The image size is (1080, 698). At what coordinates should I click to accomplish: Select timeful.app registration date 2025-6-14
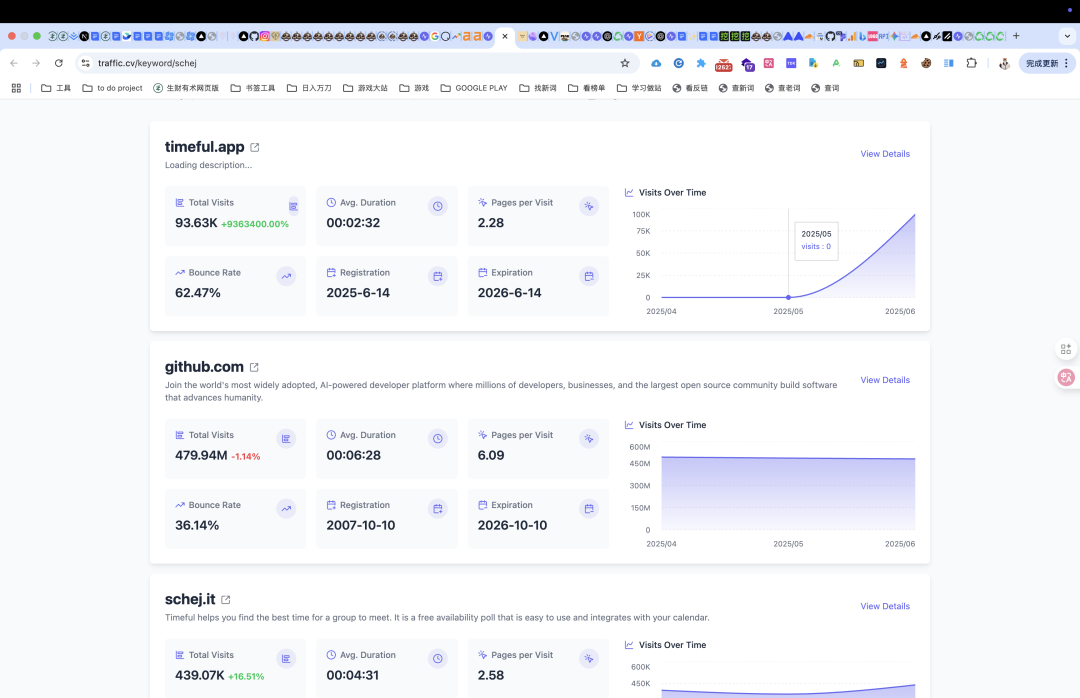tap(358, 293)
